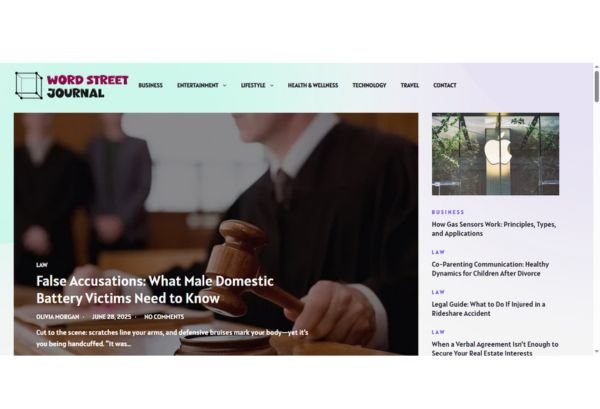Screen dimensions: 600x409
Task: Open Co-Parenting Communication article link
Action: [x=490, y=269]
